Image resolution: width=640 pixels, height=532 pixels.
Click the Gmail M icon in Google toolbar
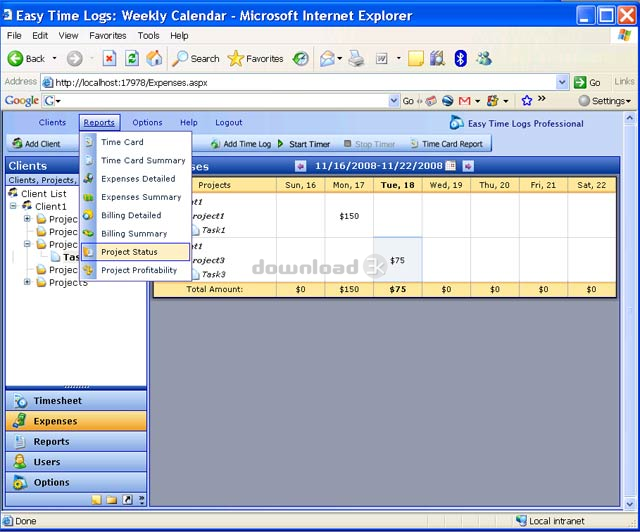pos(464,101)
